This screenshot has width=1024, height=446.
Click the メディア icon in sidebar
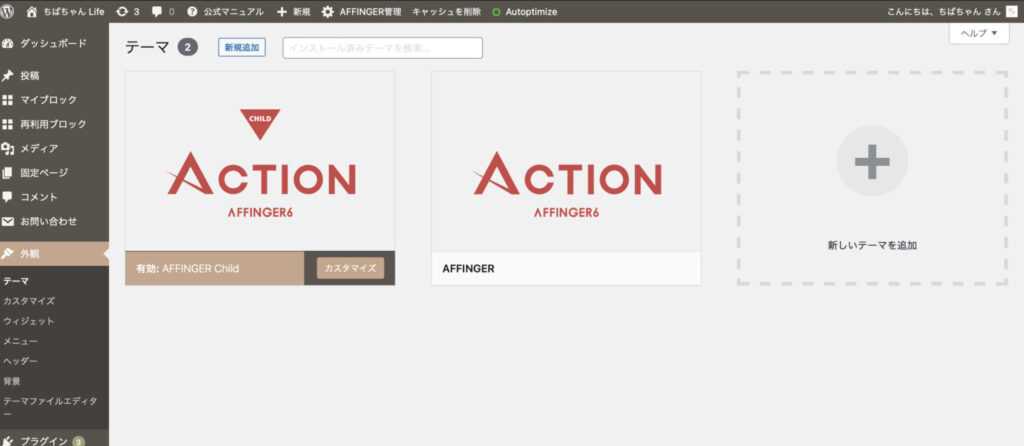pos(8,148)
